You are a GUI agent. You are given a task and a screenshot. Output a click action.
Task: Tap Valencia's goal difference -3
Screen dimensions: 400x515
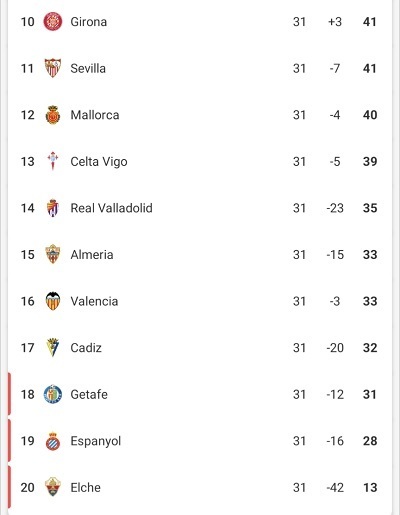coord(335,301)
